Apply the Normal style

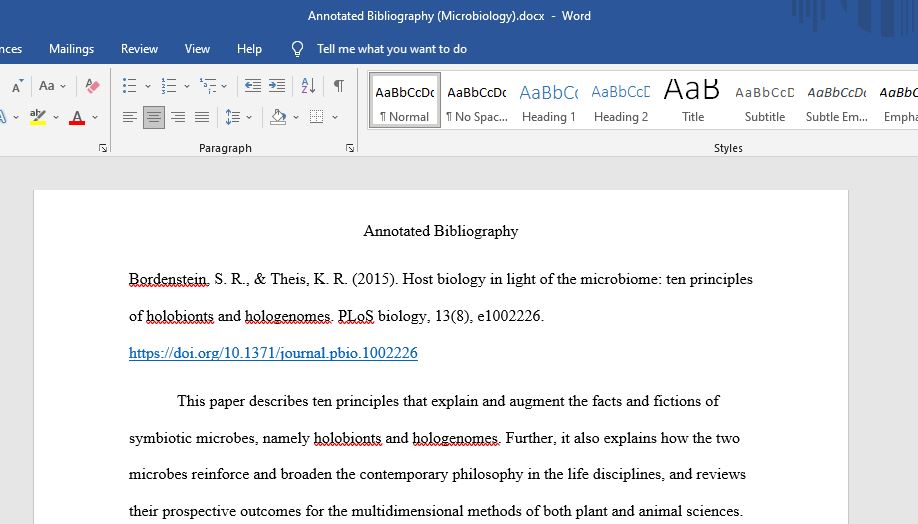405,100
